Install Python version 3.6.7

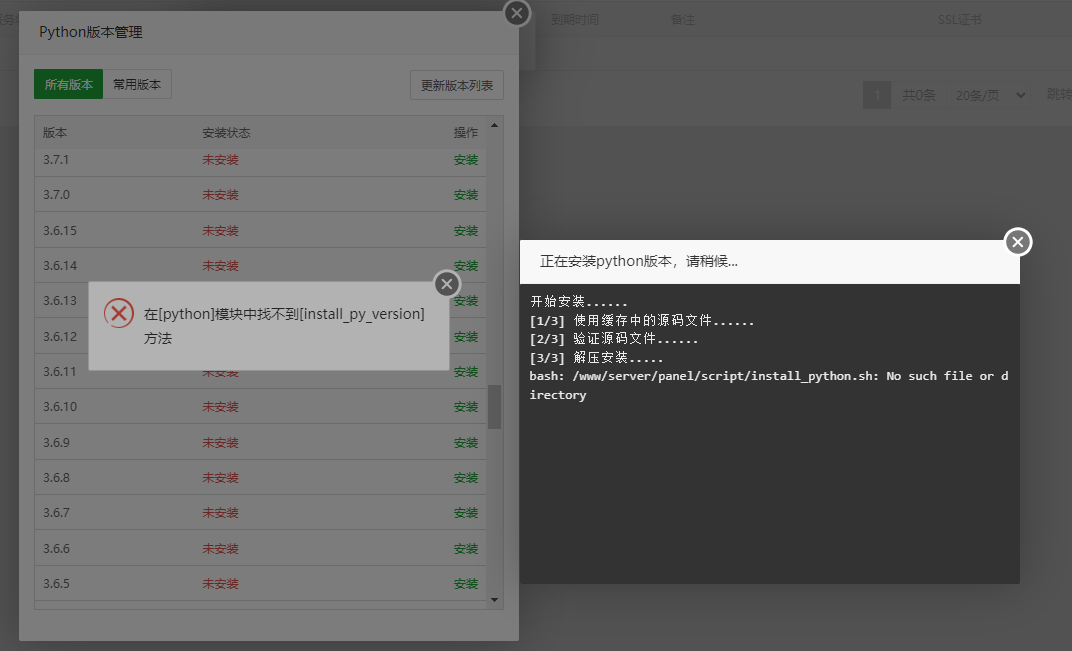(x=466, y=513)
